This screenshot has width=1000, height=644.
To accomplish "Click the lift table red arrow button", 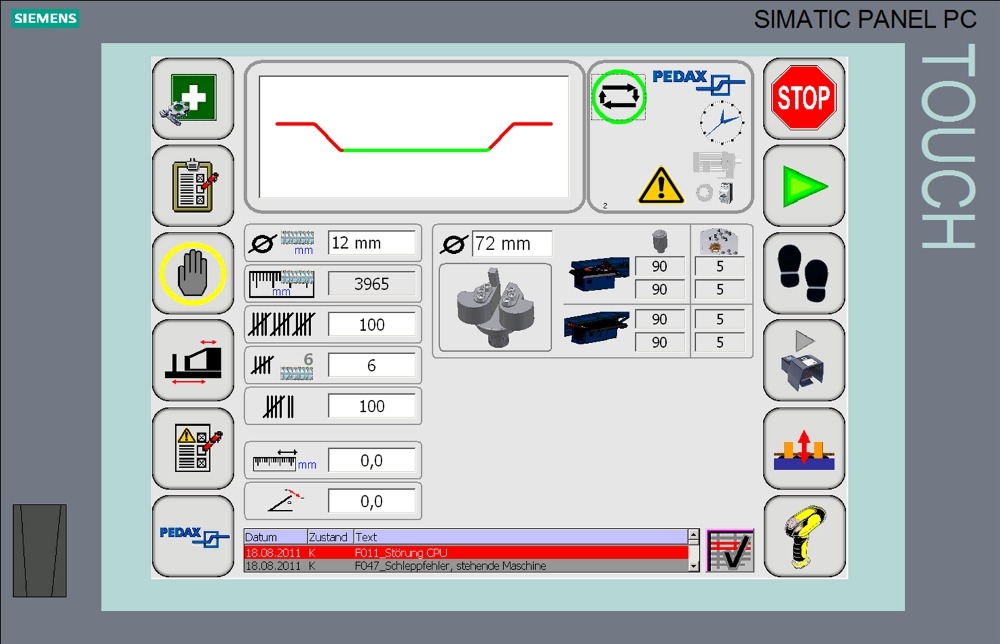I will click(x=804, y=449).
